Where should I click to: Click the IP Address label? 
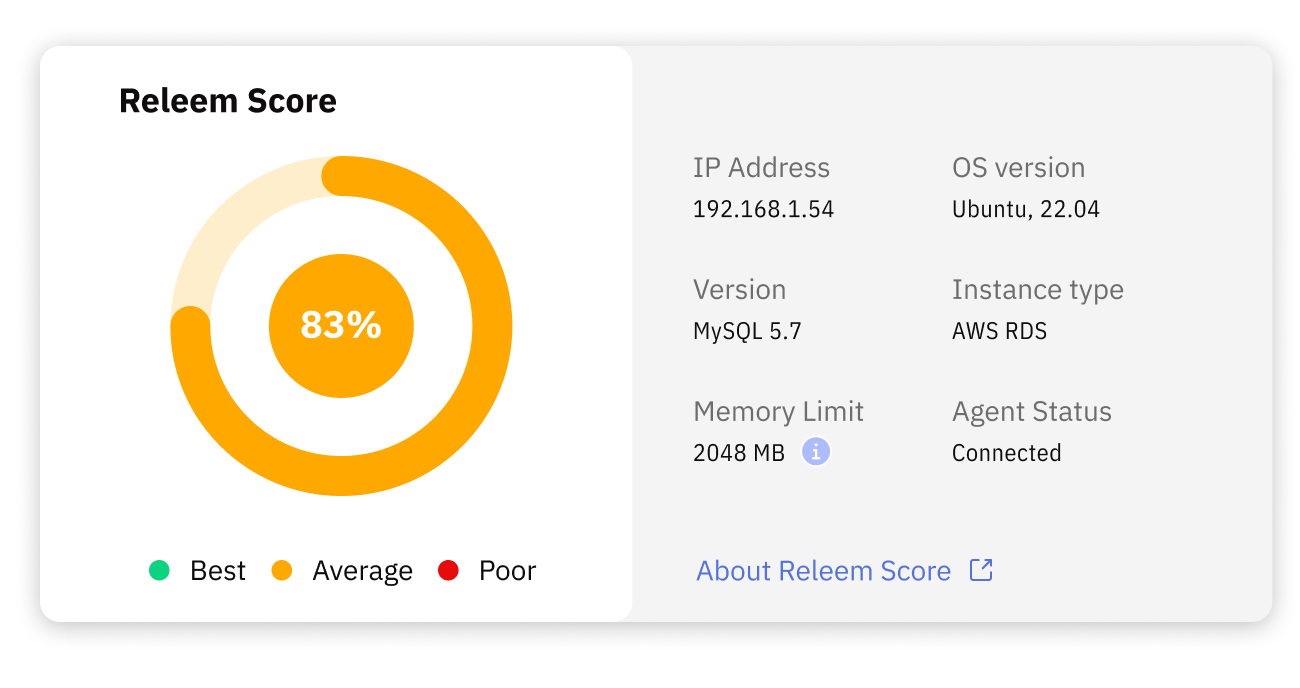[x=761, y=168]
